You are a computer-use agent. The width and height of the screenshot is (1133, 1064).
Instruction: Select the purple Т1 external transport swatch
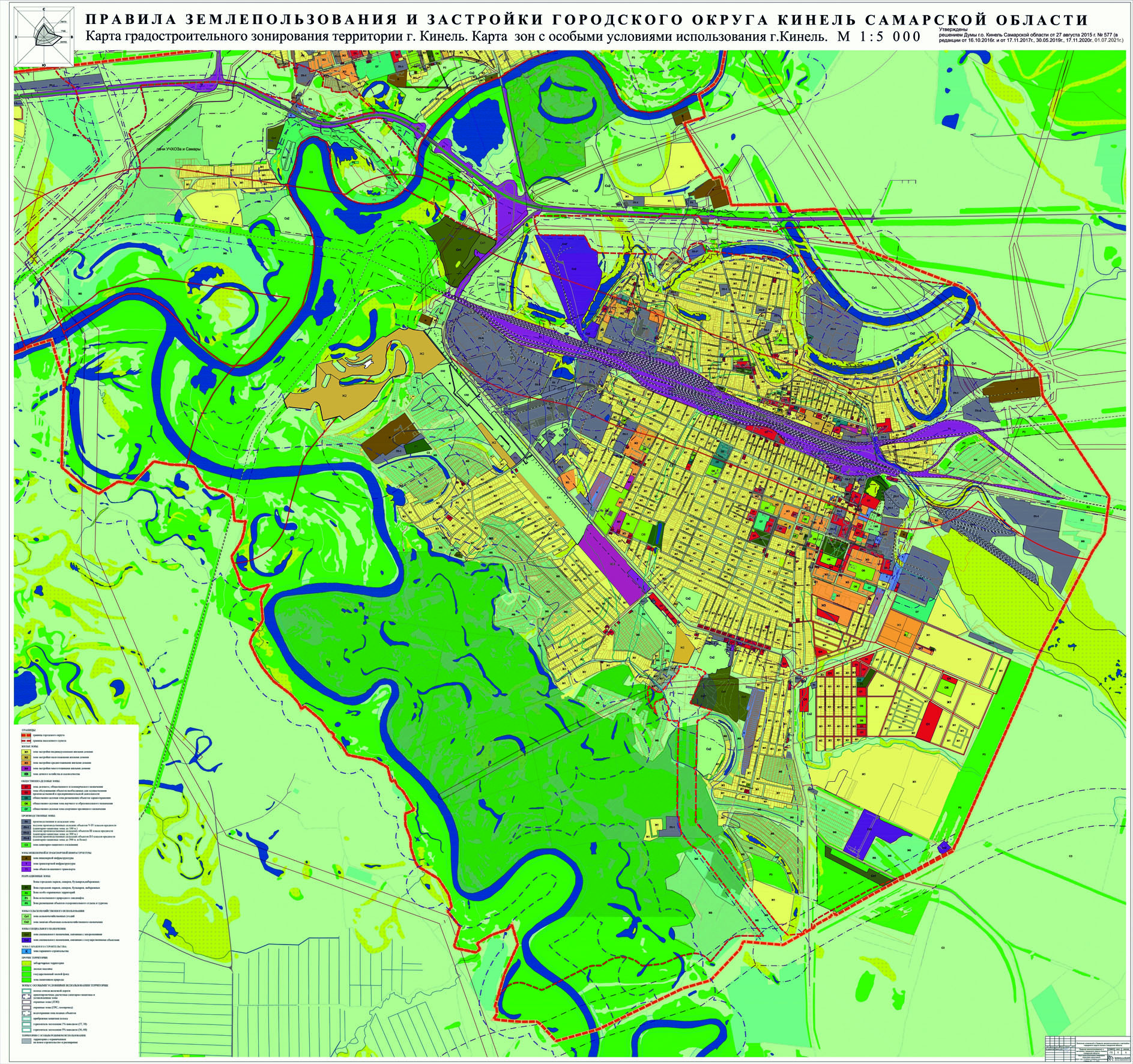pos(26,869)
